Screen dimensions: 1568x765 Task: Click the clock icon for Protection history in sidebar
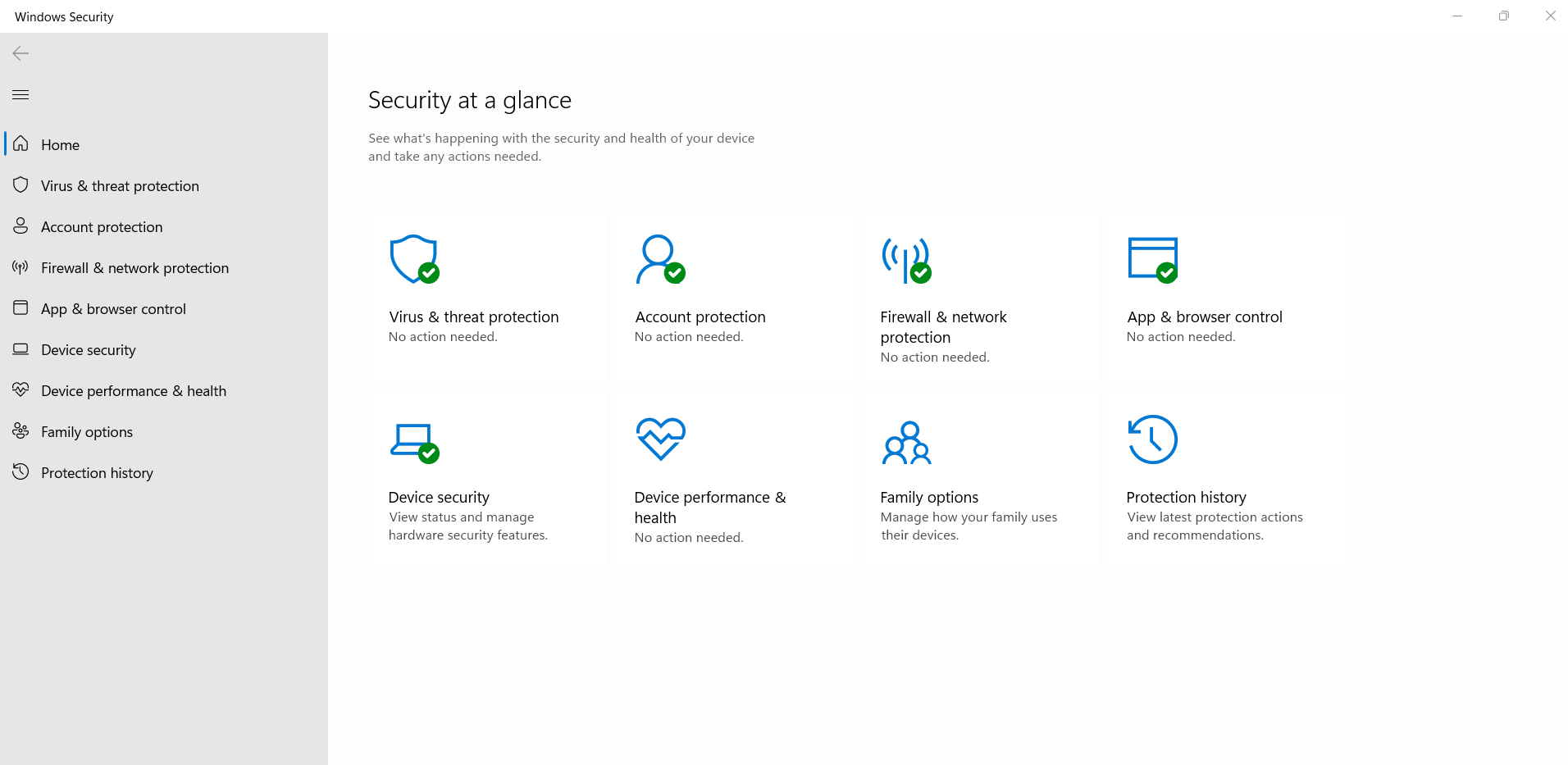click(21, 471)
